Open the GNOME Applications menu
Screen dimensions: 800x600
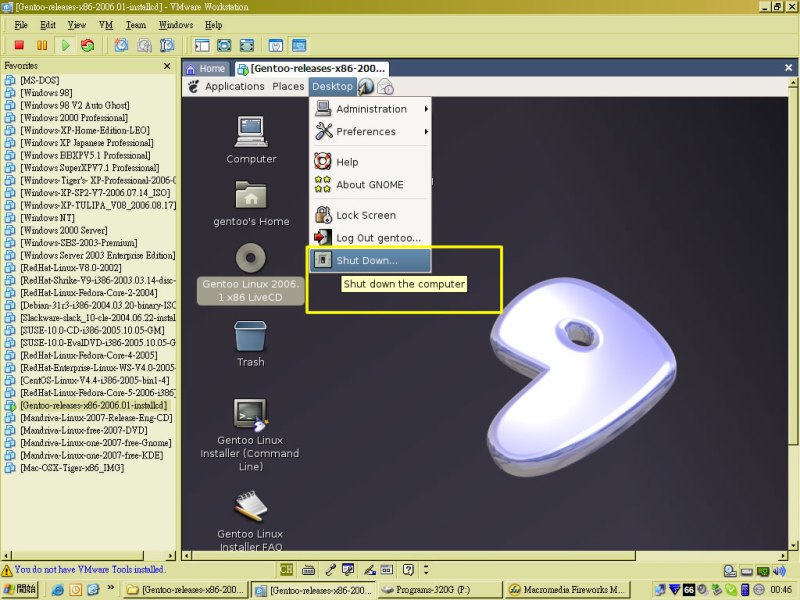235,87
